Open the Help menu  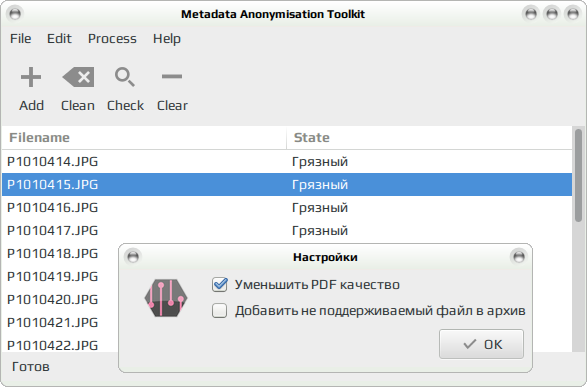[167, 39]
